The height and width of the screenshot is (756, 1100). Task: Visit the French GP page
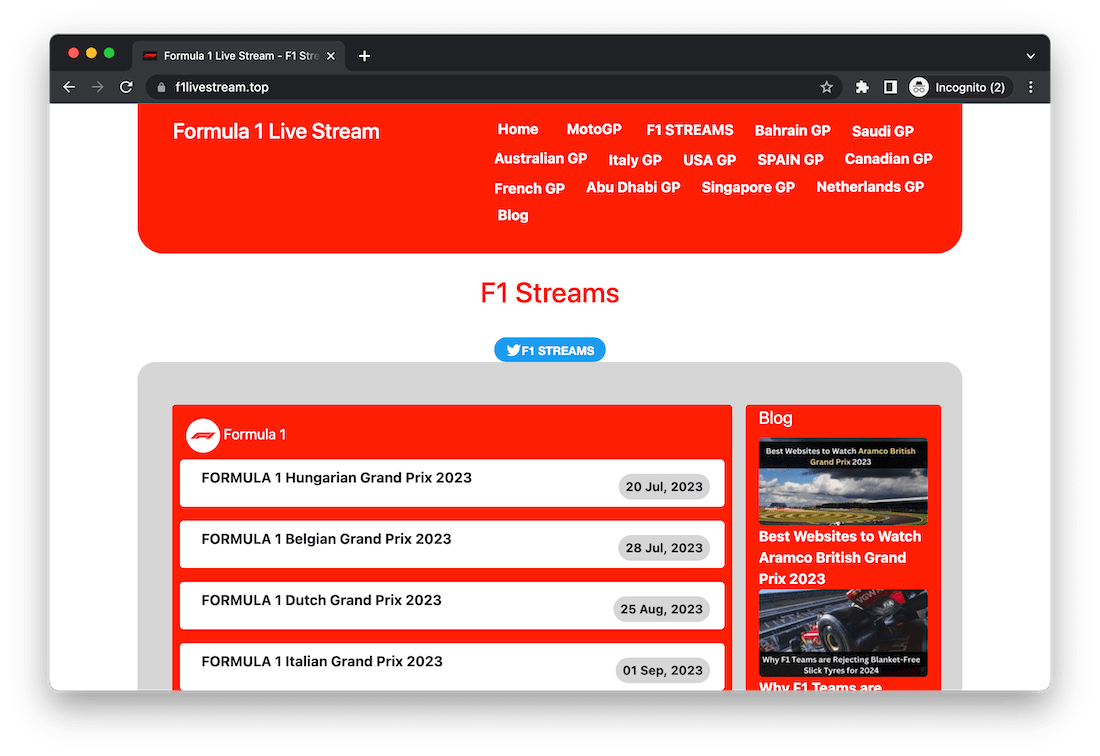point(529,189)
